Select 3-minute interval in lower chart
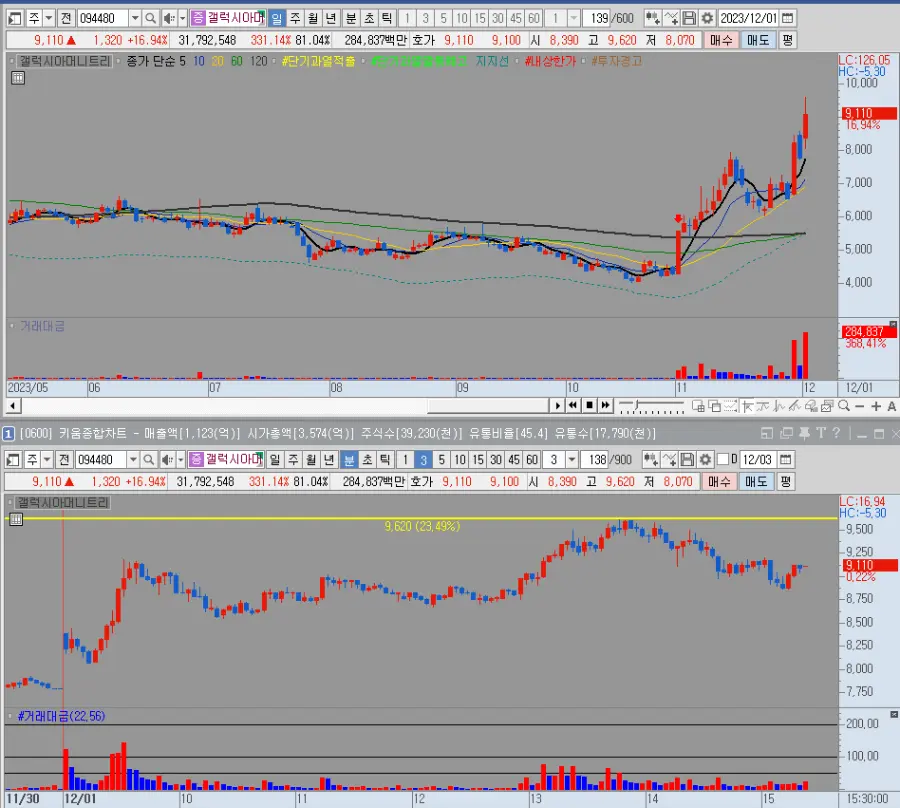This screenshot has width=900, height=808. [423, 460]
